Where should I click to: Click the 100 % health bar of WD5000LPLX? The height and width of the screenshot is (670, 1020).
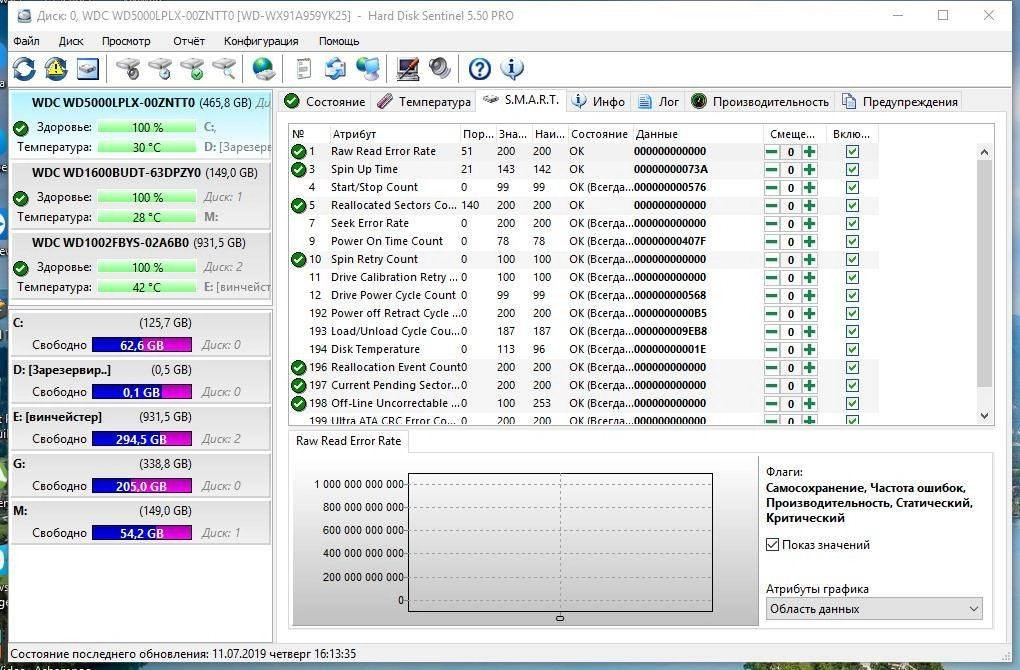tap(147, 127)
